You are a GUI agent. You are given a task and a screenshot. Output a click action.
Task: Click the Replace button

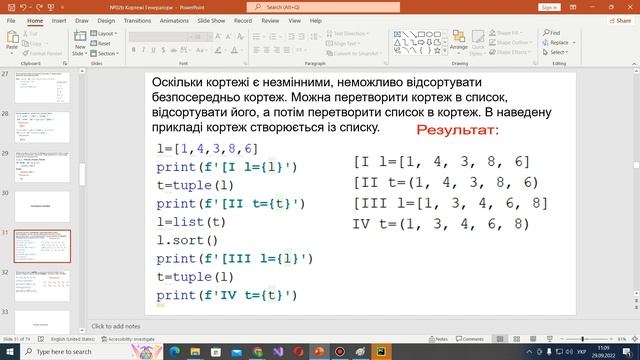pyautogui.click(x=559, y=42)
